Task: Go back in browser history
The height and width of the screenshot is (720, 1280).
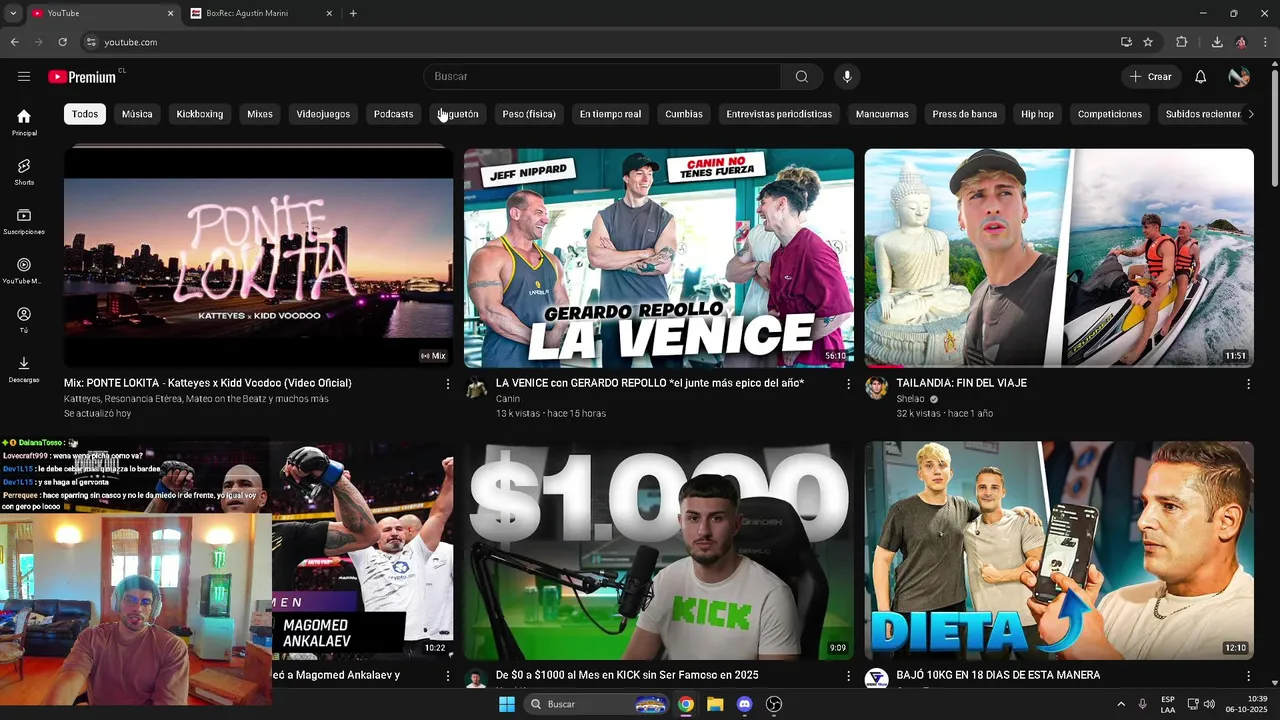Action: (x=14, y=42)
